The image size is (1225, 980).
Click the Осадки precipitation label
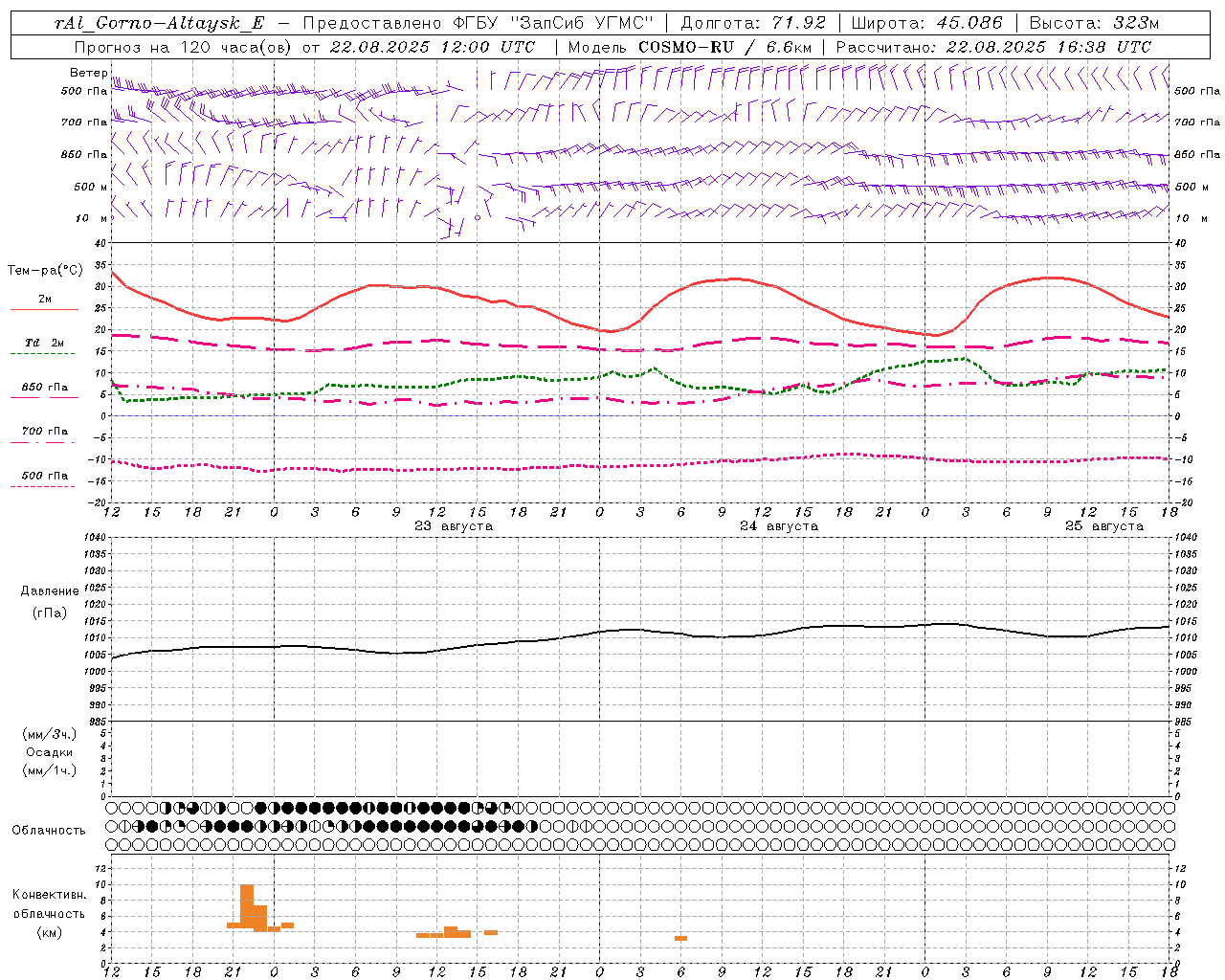50,752
